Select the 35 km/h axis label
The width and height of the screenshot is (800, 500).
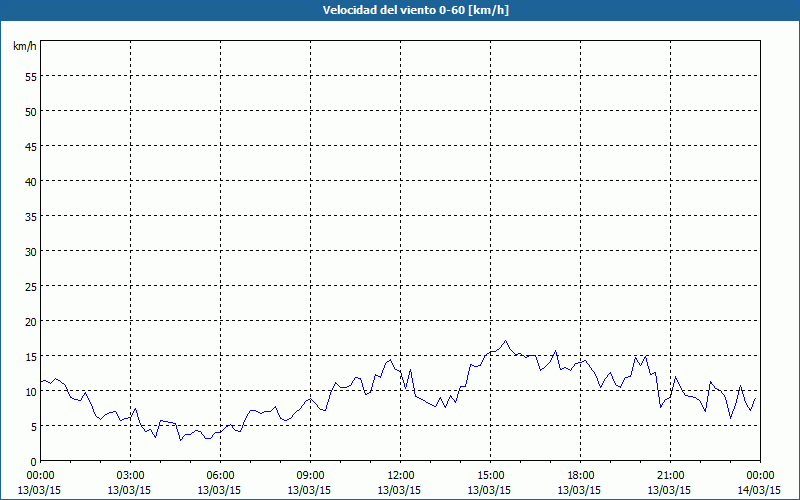pos(31,217)
